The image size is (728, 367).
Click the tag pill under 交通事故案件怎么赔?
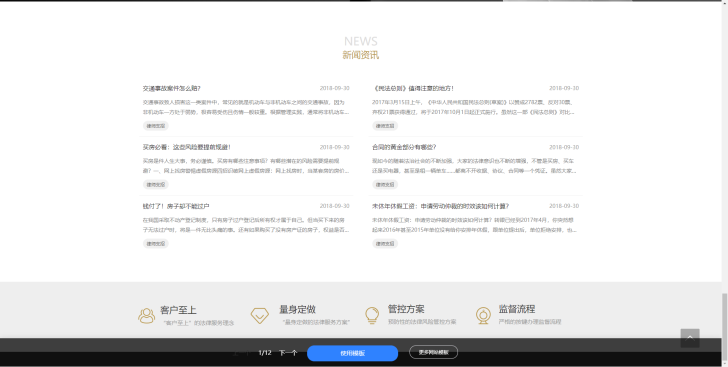pos(156,126)
